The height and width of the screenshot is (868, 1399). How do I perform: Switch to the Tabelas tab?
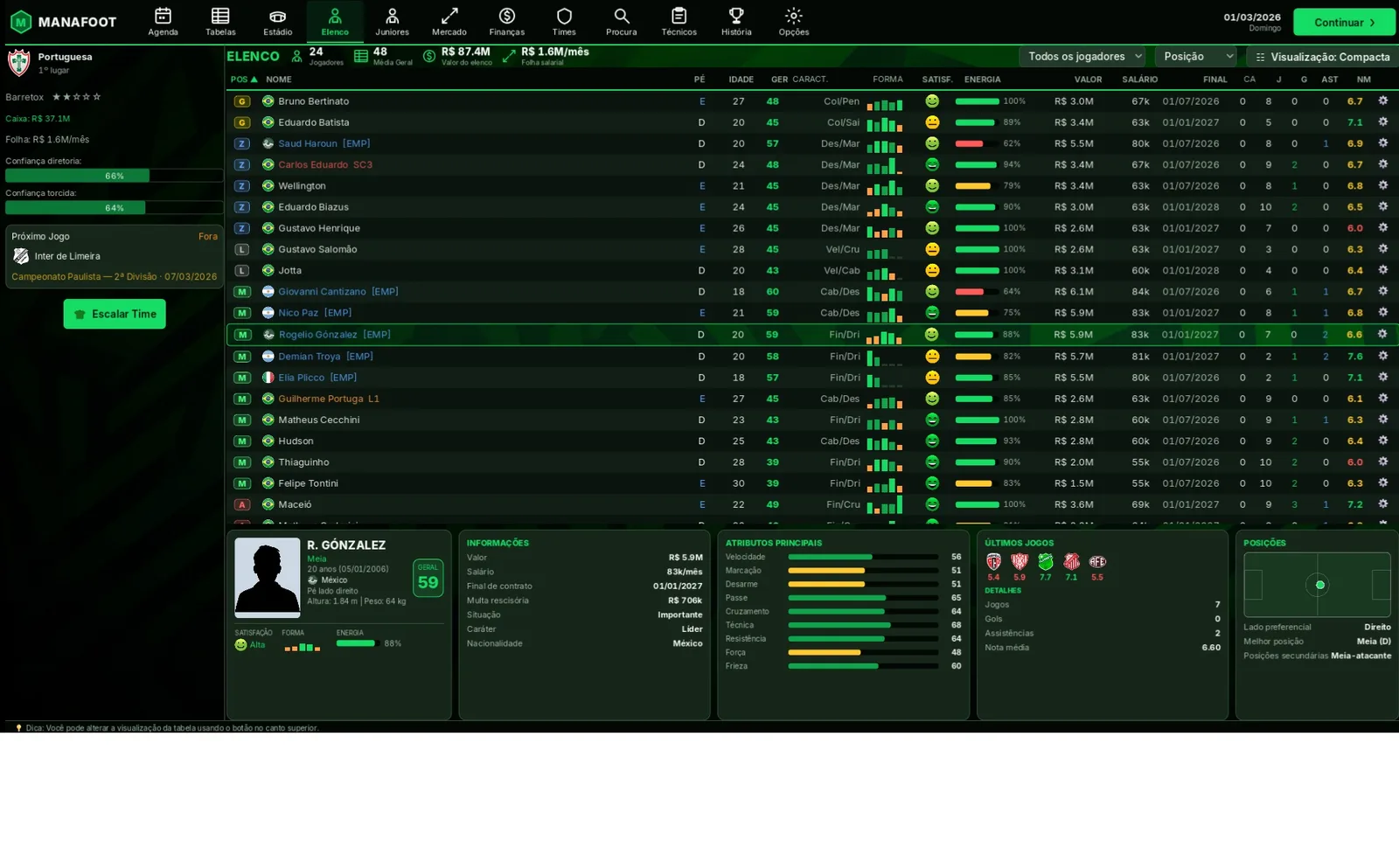pyautogui.click(x=220, y=22)
